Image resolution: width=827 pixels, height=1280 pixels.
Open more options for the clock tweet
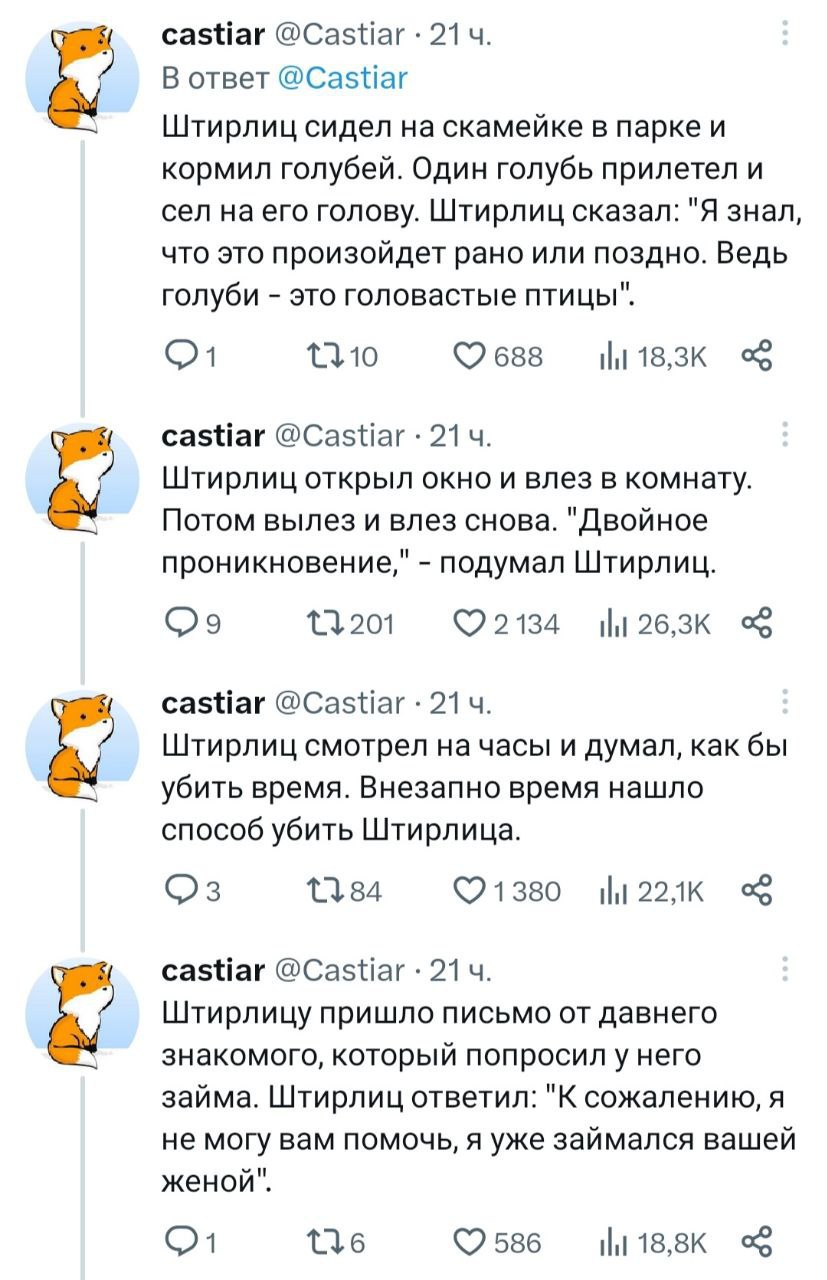click(787, 703)
